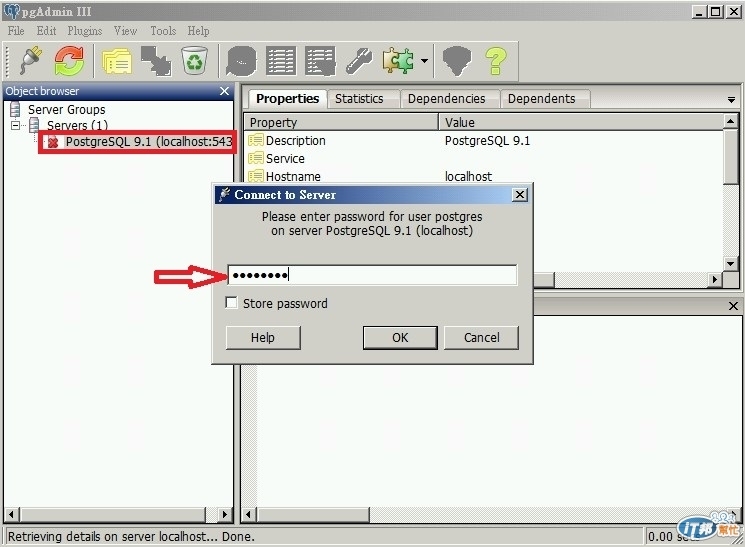Screen dimensions: 745x547
Task: Click the View data grid icon
Action: tap(281, 60)
